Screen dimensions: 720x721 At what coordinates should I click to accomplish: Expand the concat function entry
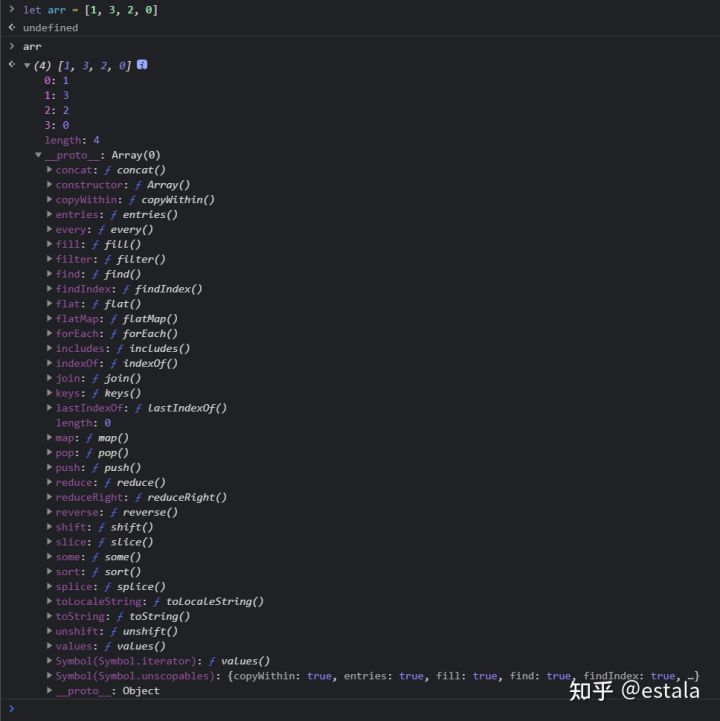coord(49,170)
